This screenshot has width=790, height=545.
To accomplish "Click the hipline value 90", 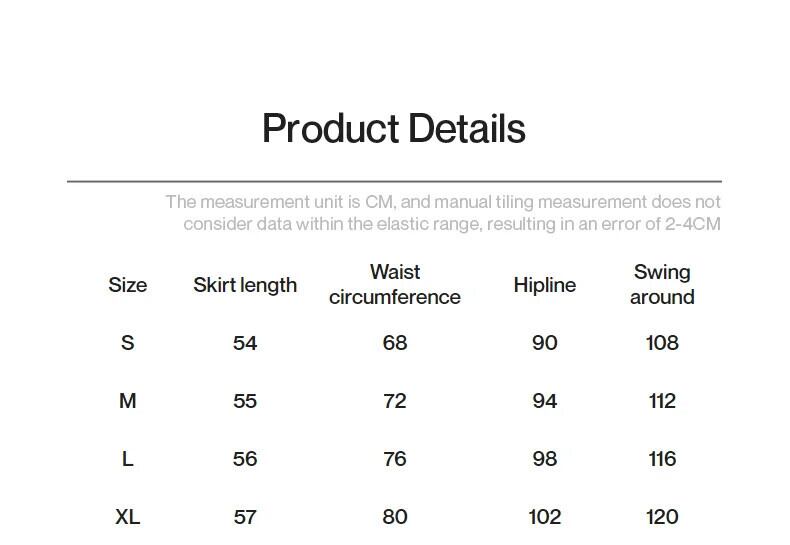I will point(544,343).
